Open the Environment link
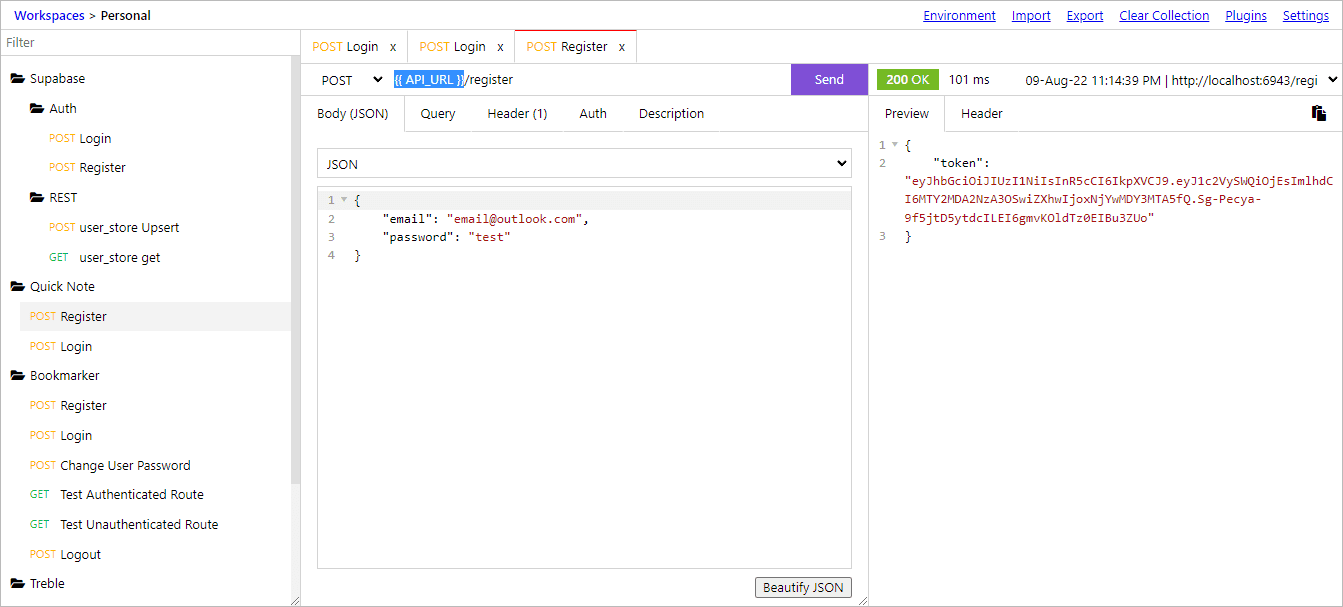The width and height of the screenshot is (1343, 607). pos(959,16)
